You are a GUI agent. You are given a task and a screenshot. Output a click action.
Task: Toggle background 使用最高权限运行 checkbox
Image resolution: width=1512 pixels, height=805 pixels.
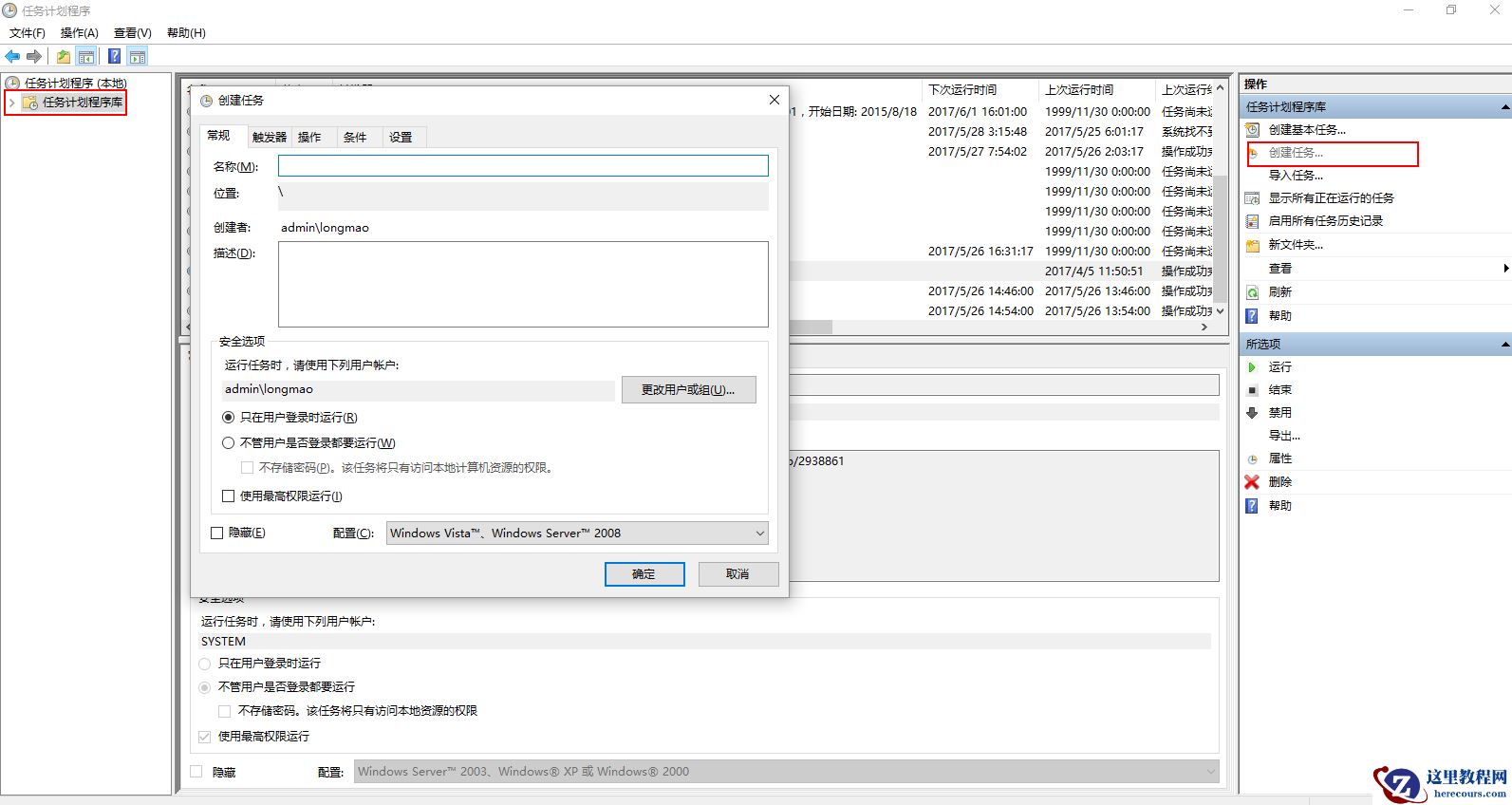point(205,737)
